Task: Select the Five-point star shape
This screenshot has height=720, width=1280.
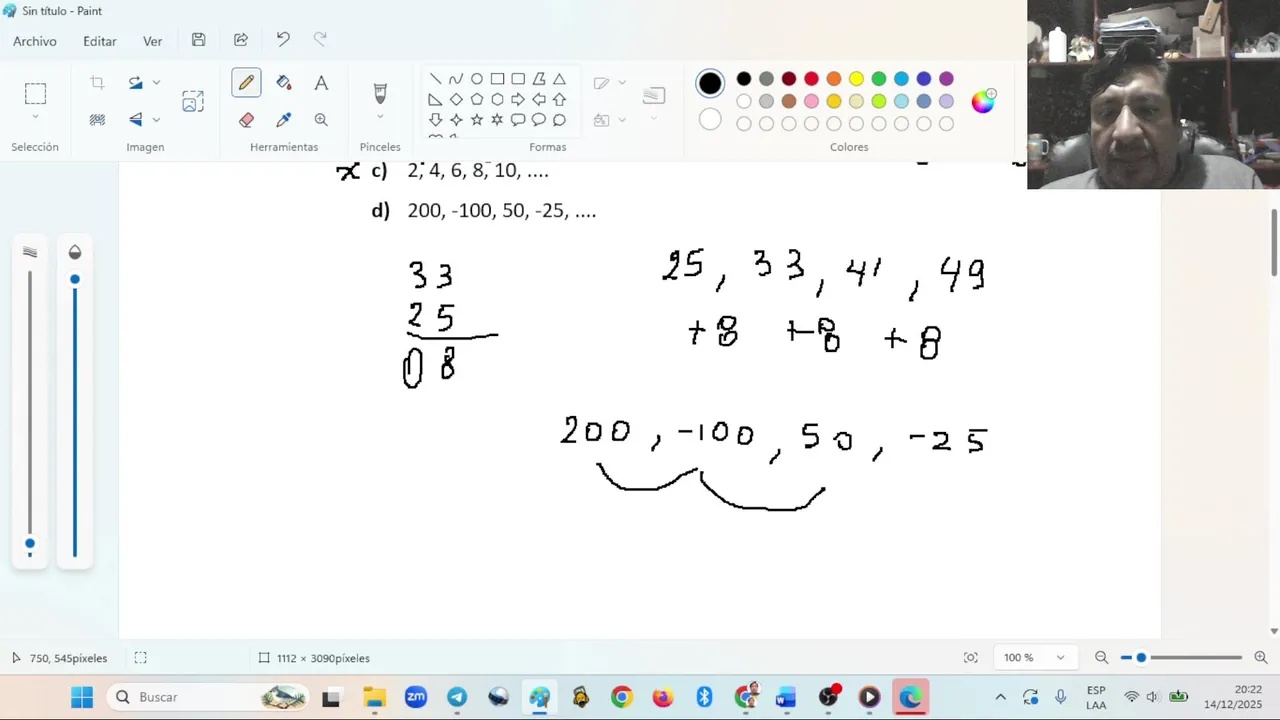Action: click(x=477, y=120)
